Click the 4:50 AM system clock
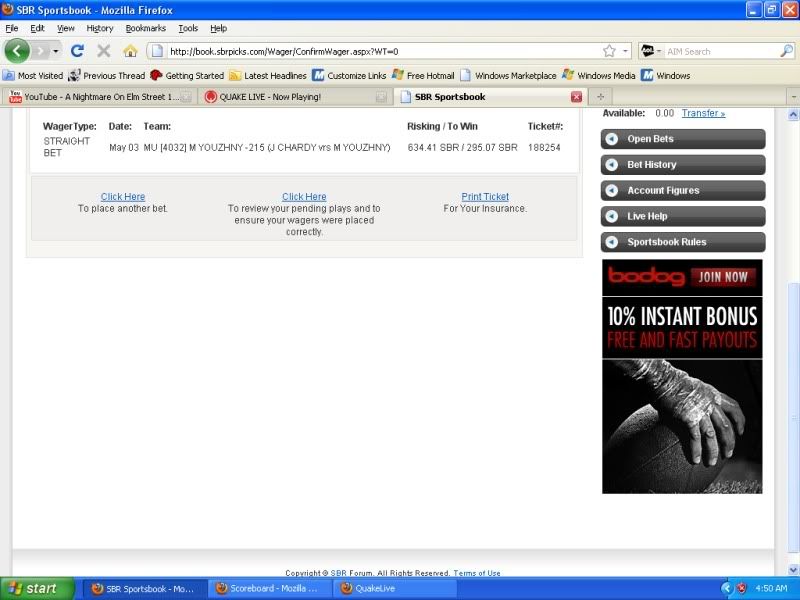Screen dimensions: 800x600 click(771, 588)
